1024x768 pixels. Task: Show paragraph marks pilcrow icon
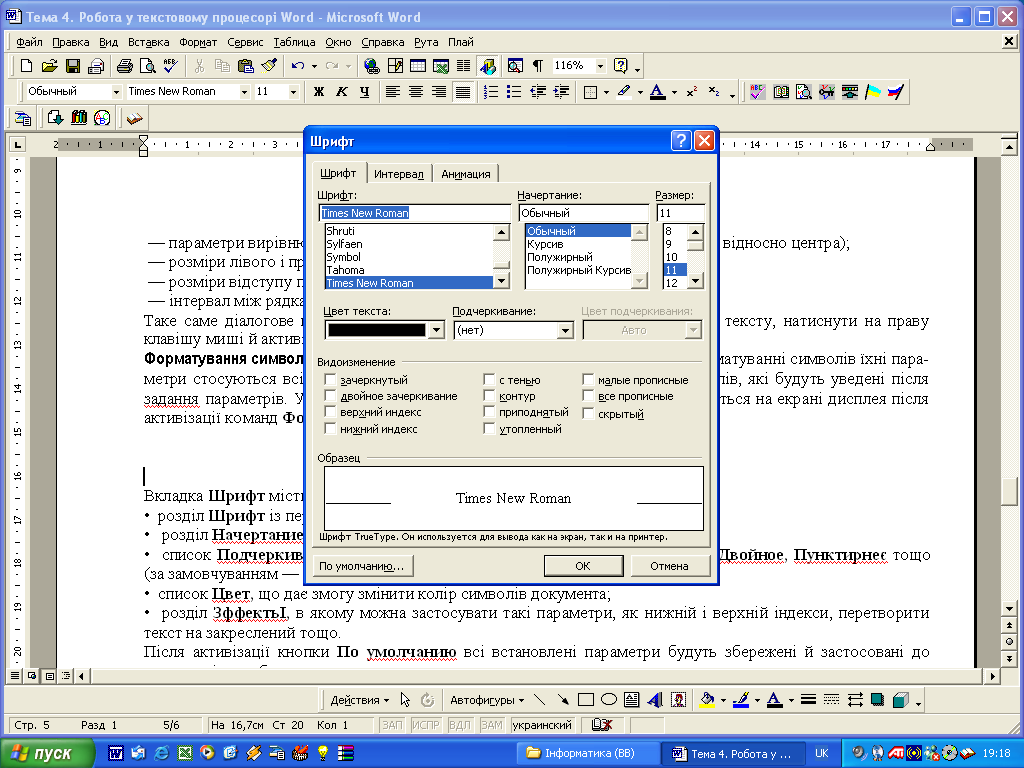[x=537, y=66]
